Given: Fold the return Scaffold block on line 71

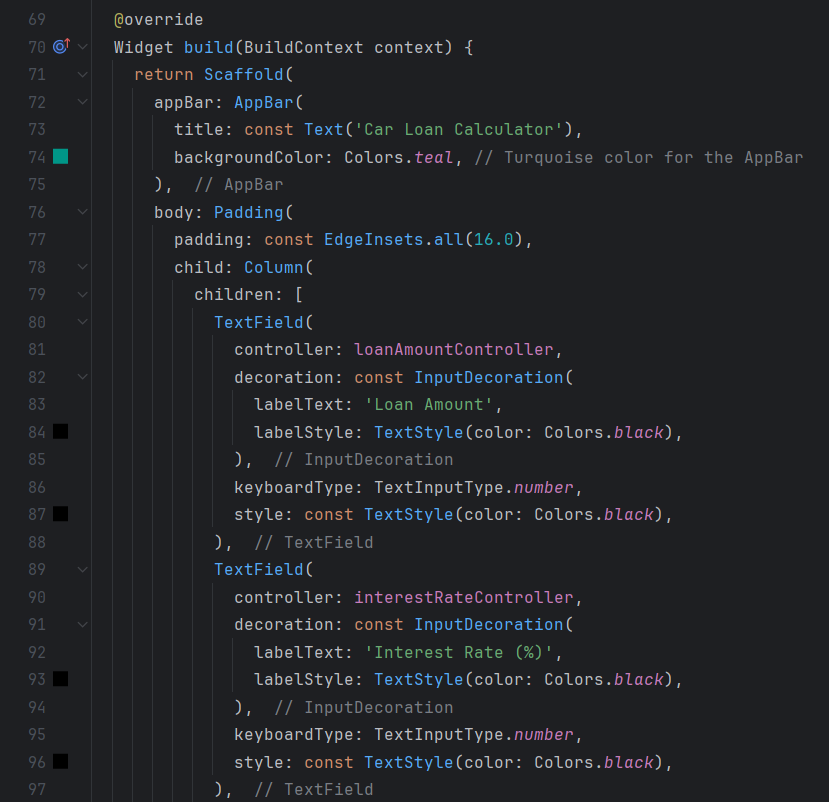Looking at the screenshot, I should (83, 74).
